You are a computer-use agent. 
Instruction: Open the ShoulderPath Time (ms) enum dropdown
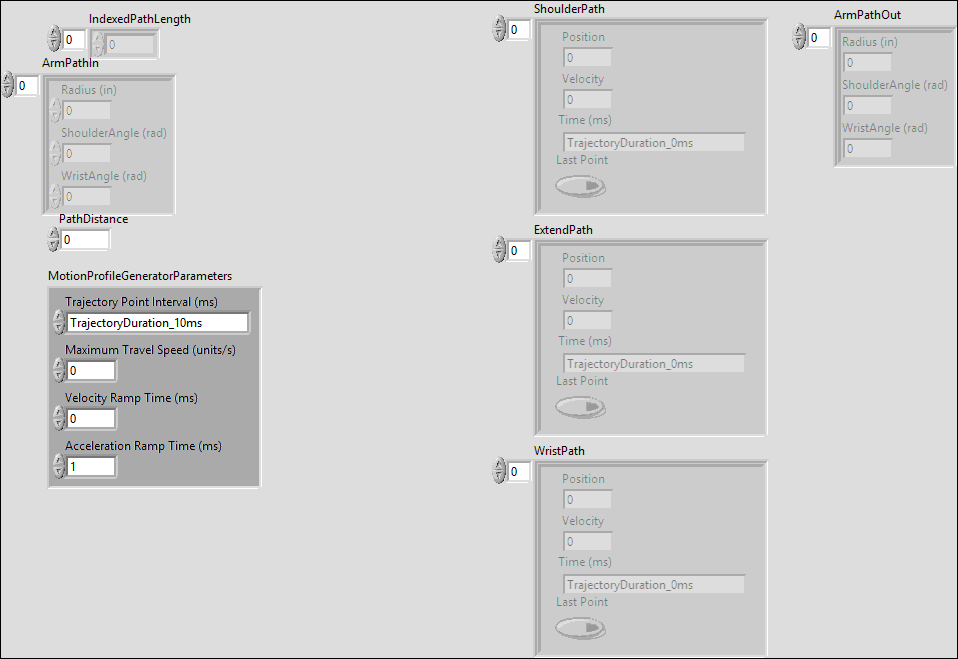pos(654,143)
